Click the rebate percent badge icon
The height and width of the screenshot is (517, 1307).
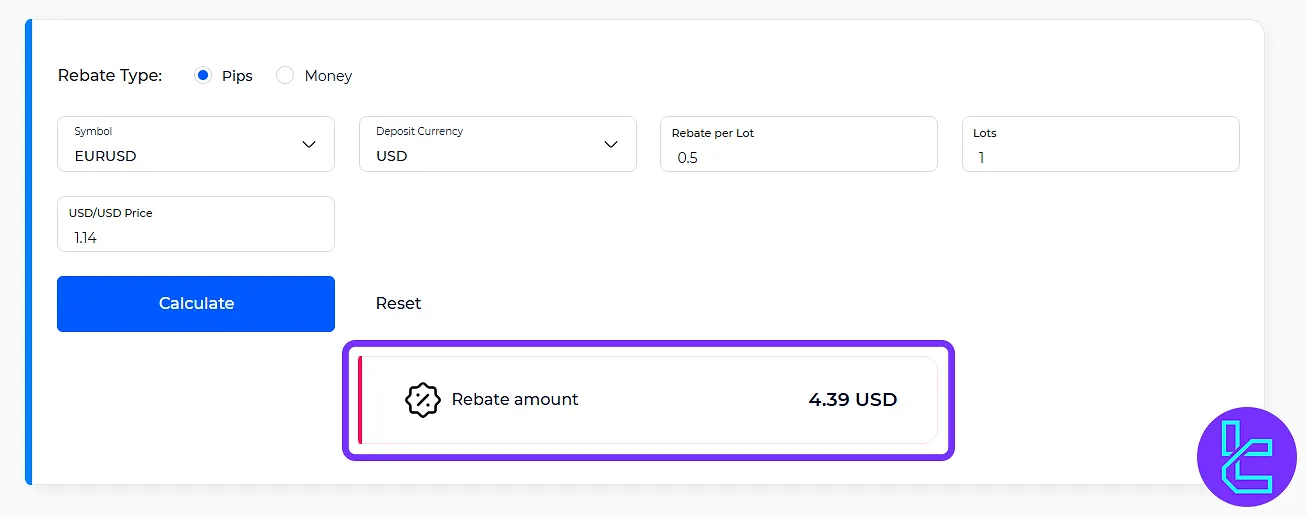point(422,400)
